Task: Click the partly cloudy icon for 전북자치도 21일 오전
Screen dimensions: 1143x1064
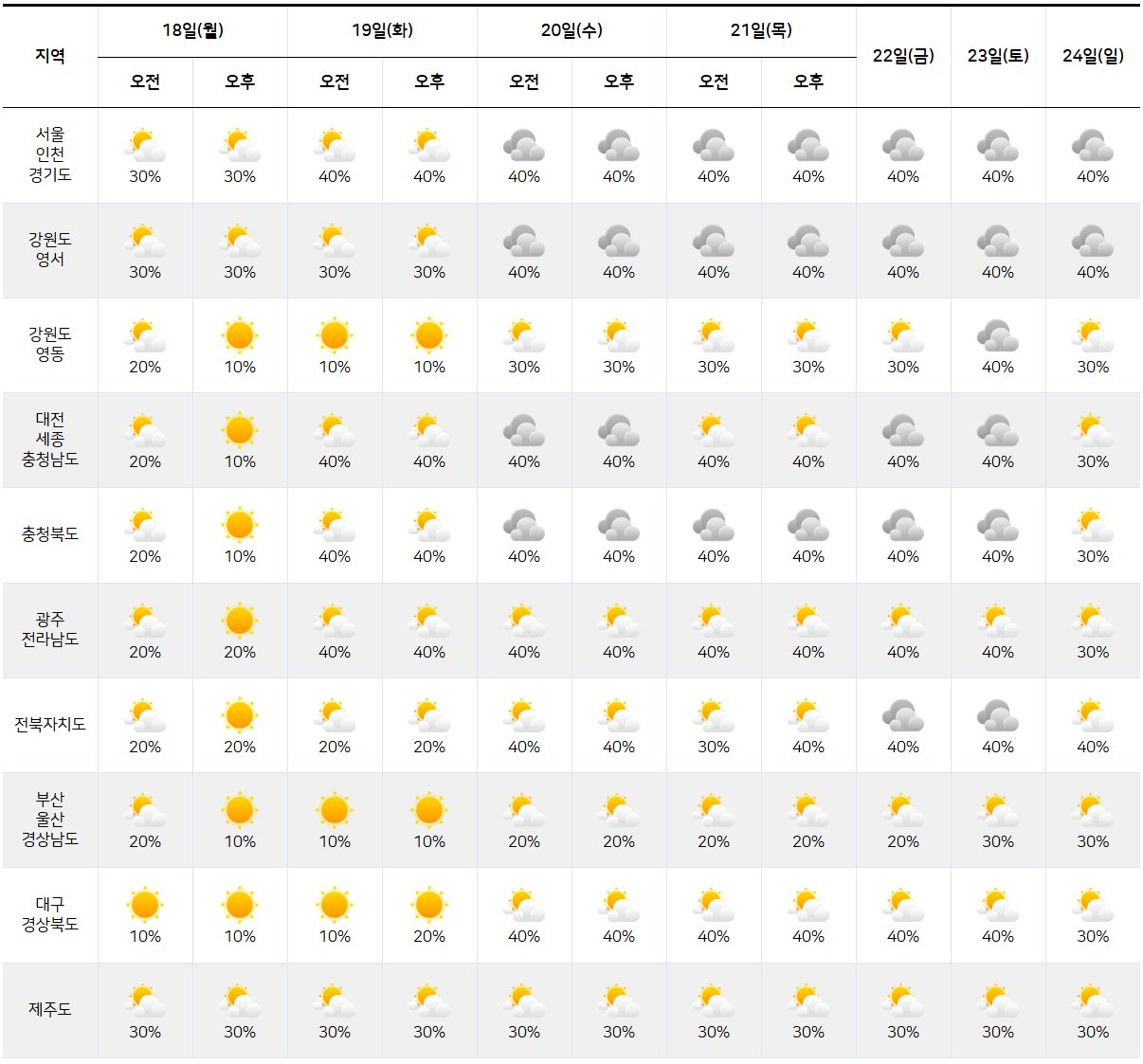Action: pyautogui.click(x=714, y=716)
